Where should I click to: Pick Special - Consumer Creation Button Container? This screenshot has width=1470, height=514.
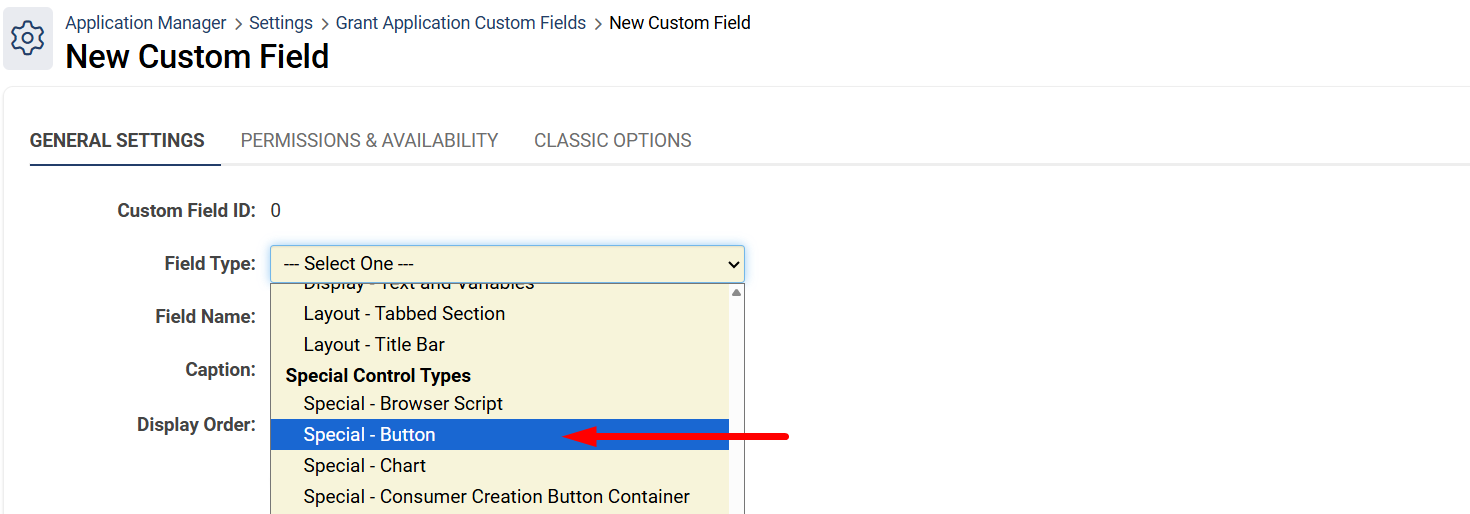pos(499,497)
